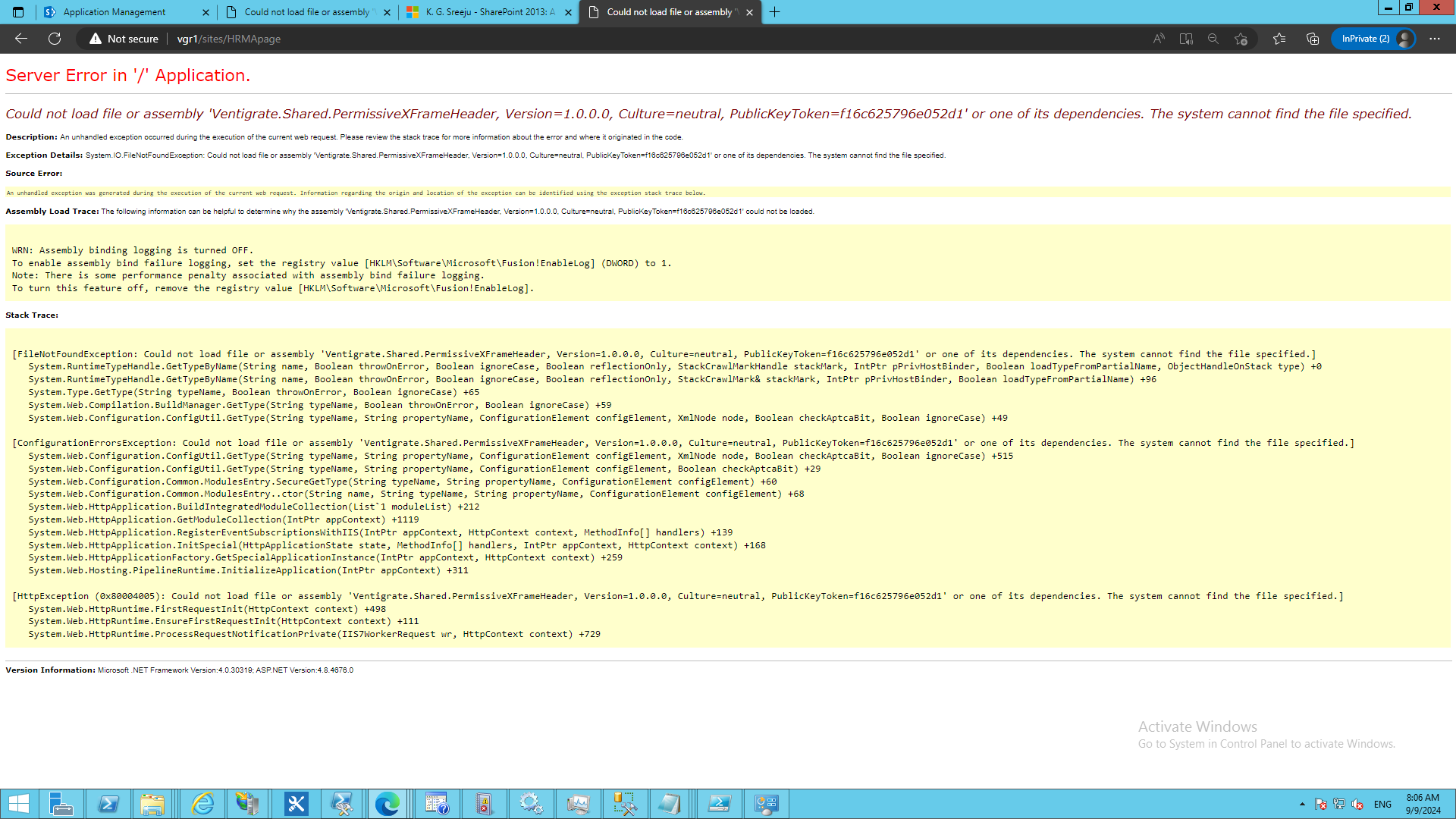The image size is (1456, 819).
Task: Click the zoom out magnifier icon
Action: coord(1213,39)
